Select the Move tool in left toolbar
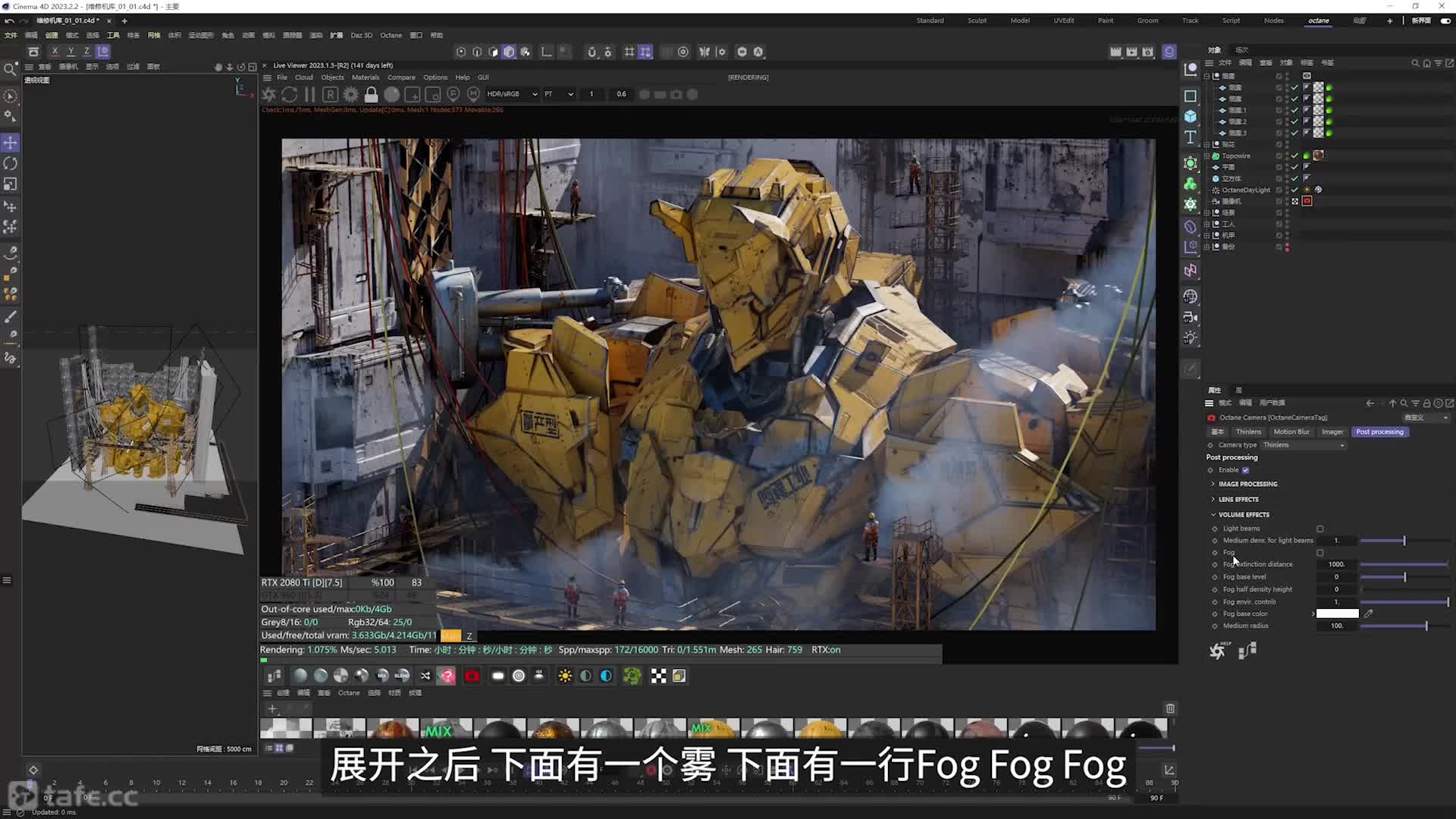This screenshot has height=819, width=1456. 11,143
